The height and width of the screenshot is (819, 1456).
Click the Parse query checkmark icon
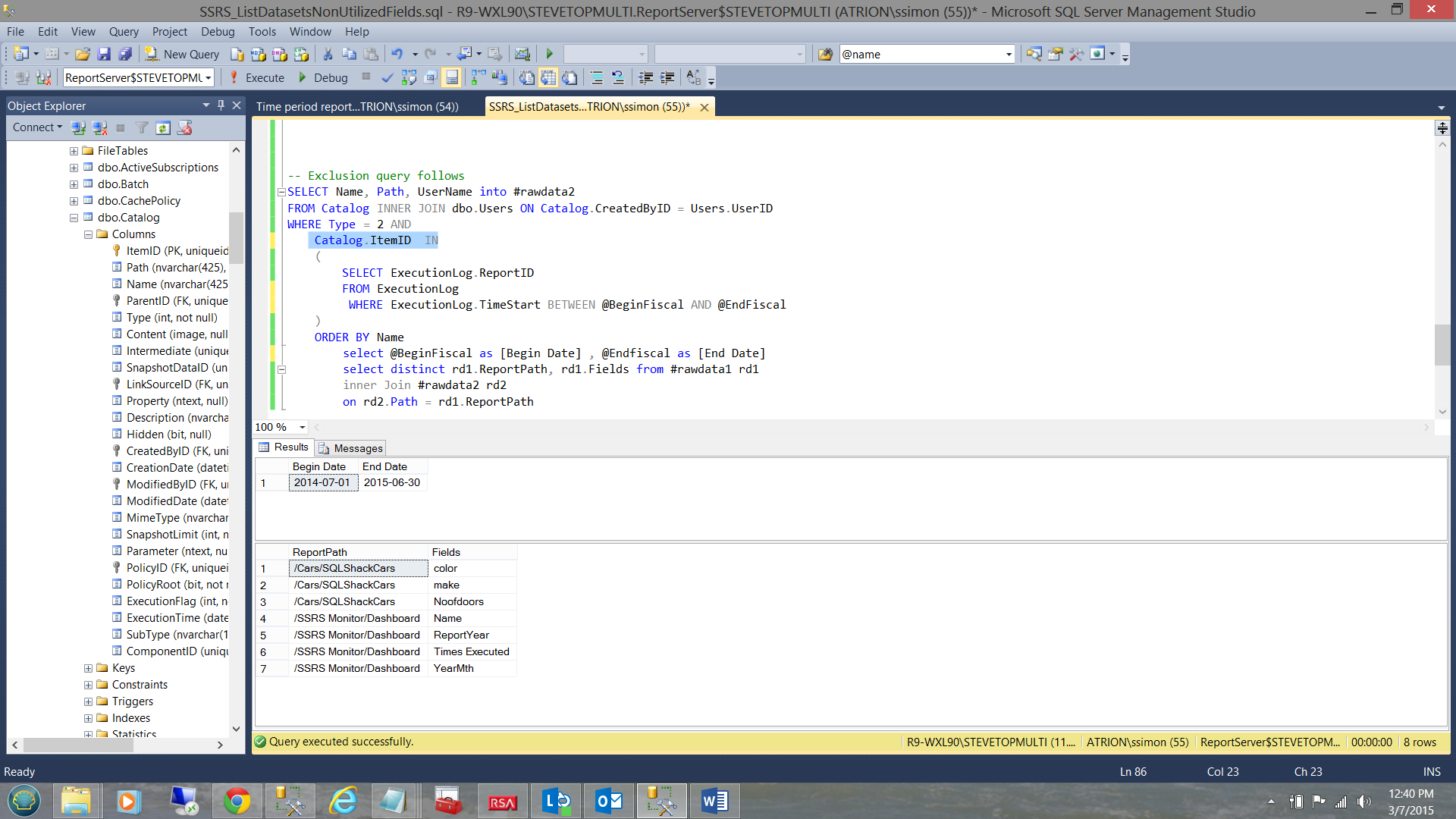(387, 77)
